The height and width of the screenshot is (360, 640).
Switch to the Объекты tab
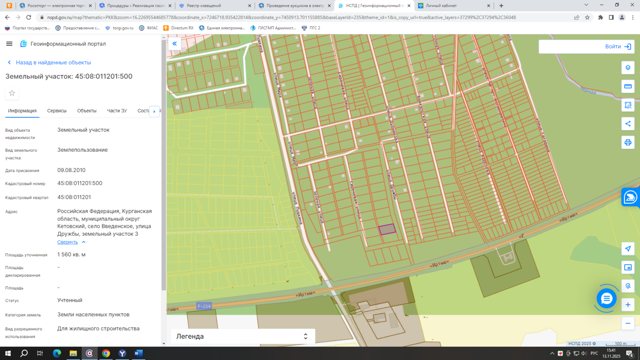(87, 111)
